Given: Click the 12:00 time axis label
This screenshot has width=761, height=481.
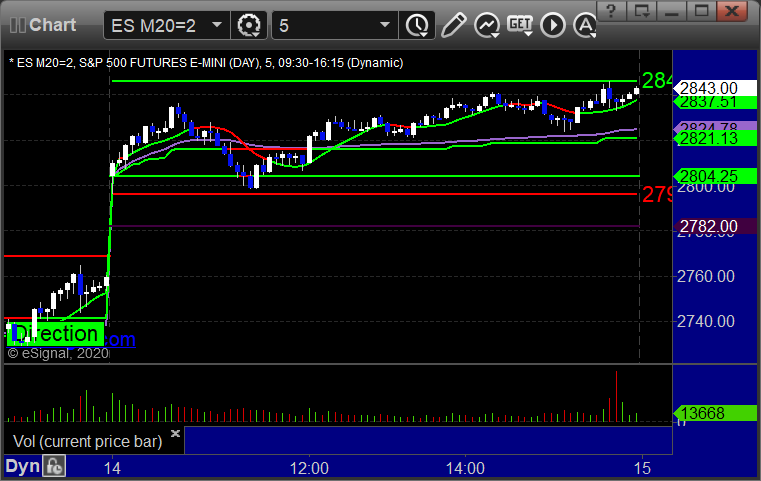Looking at the screenshot, I should 309,468.
